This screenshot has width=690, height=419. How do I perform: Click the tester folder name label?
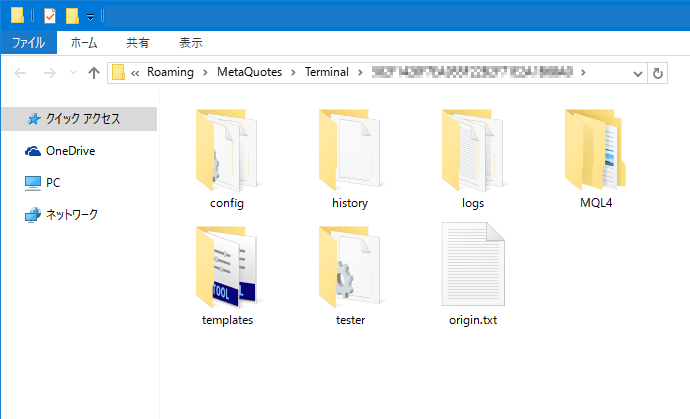point(350,320)
